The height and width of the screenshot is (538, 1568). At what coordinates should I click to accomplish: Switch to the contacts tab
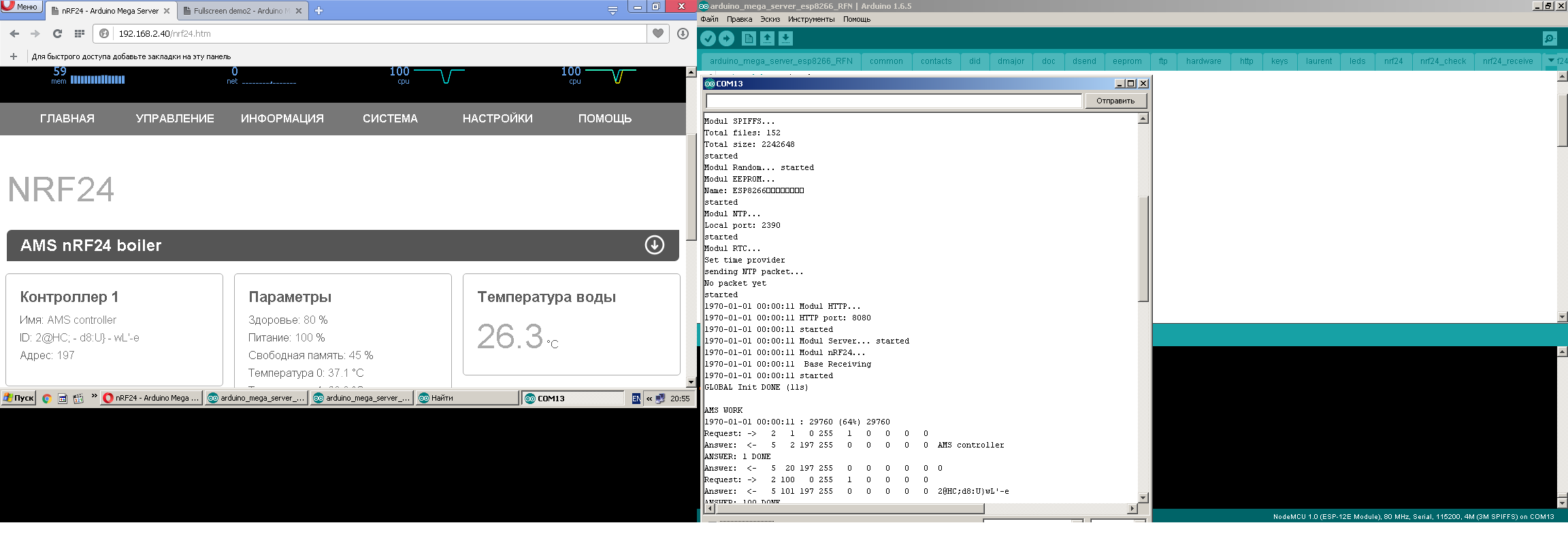click(936, 61)
